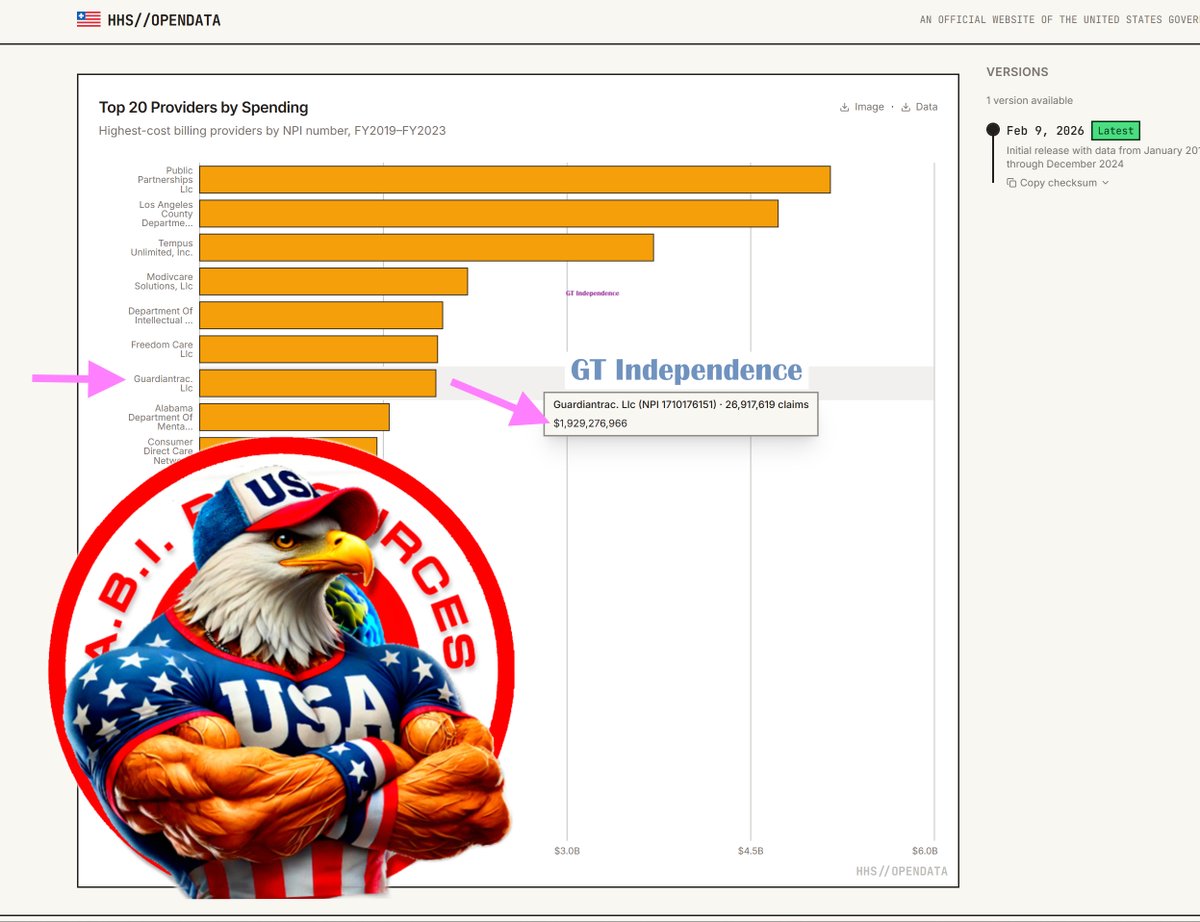Click the Los Angeles County bar
The width and height of the screenshot is (1200, 922).
489,213
